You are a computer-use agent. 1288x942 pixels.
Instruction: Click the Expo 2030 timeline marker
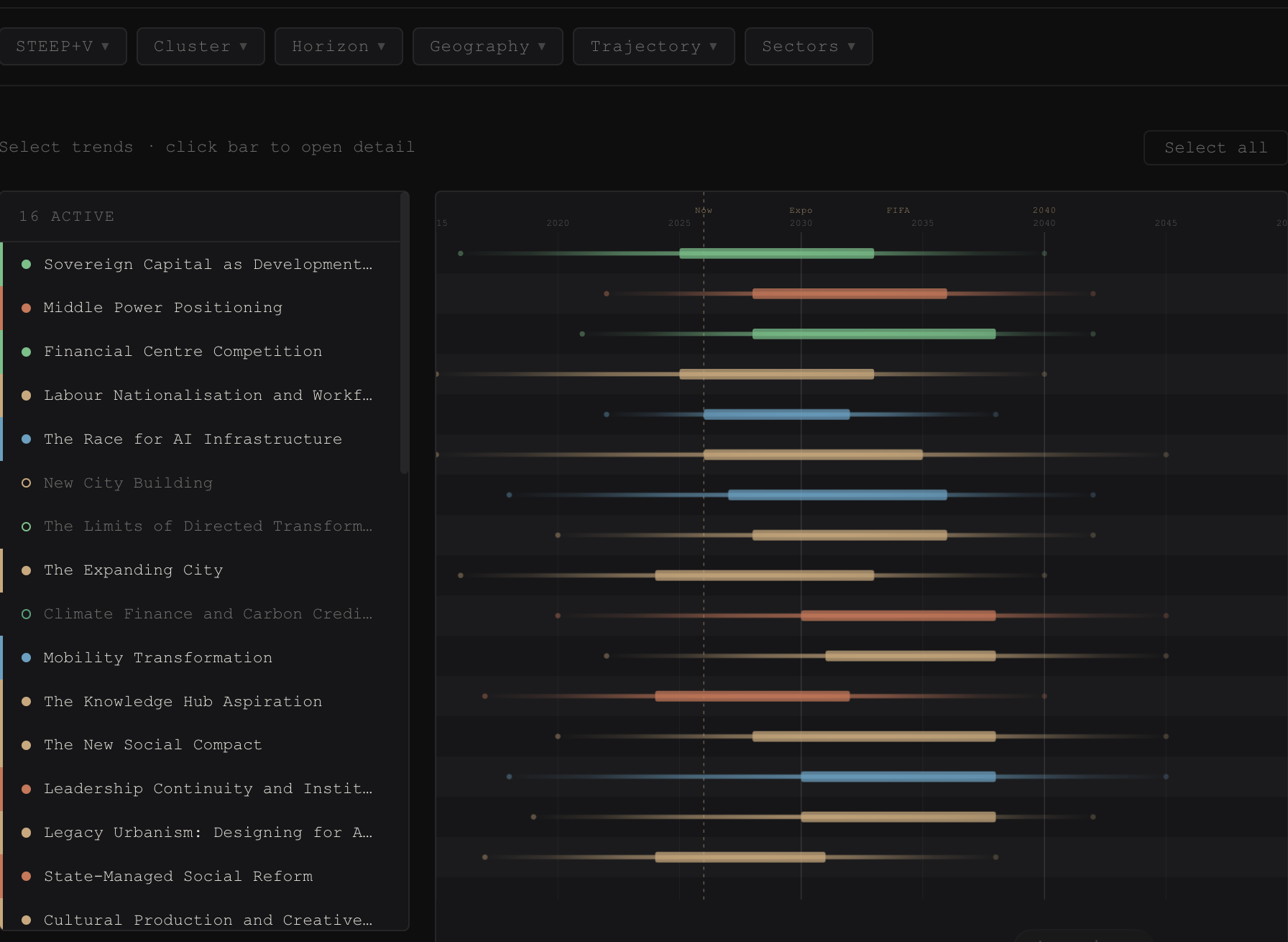pyautogui.click(x=801, y=211)
